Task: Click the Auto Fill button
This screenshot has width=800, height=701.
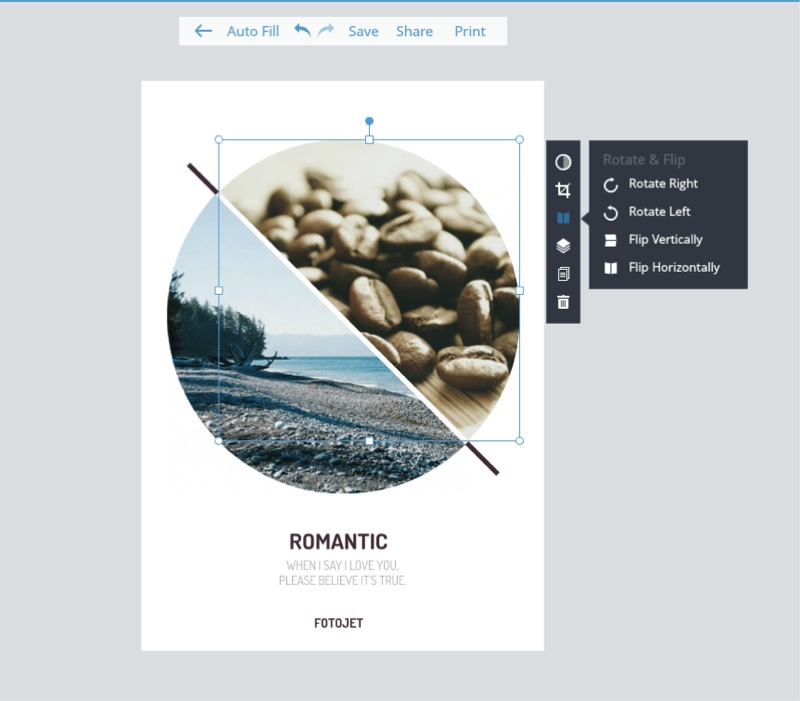Action: (x=253, y=31)
